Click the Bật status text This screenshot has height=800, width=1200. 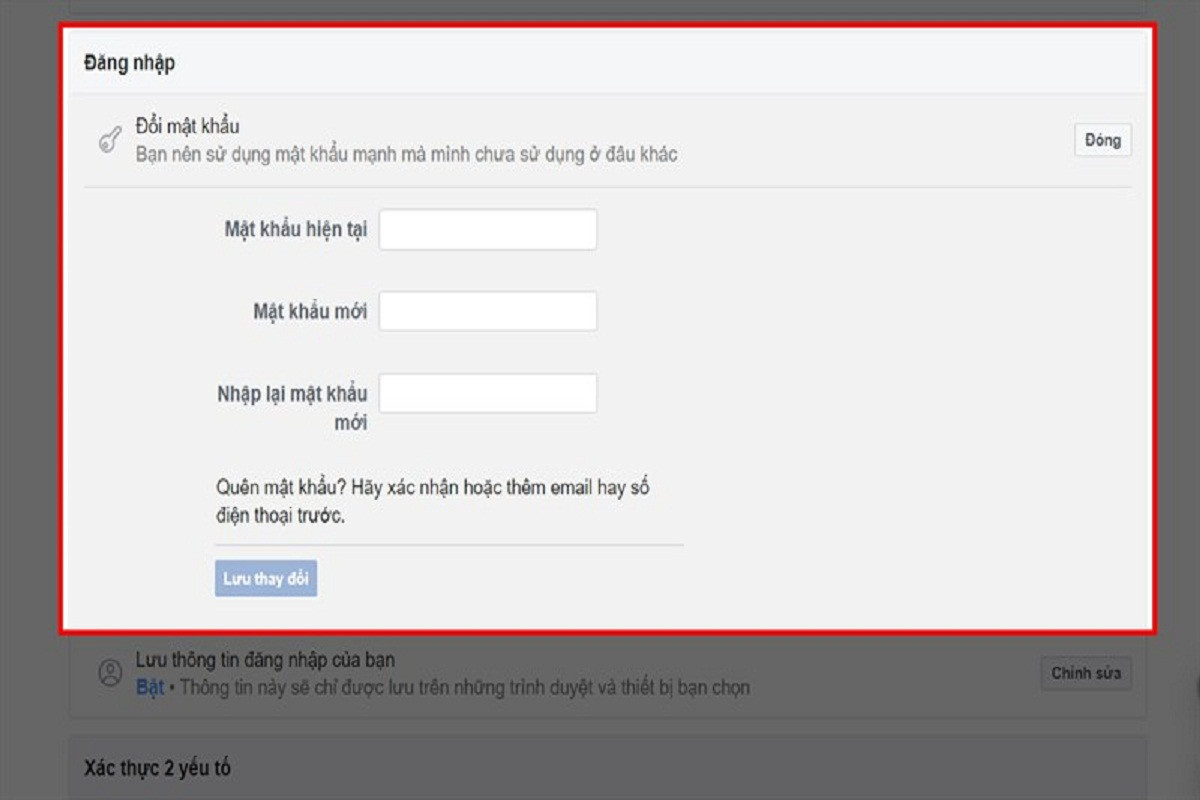pyautogui.click(x=150, y=688)
